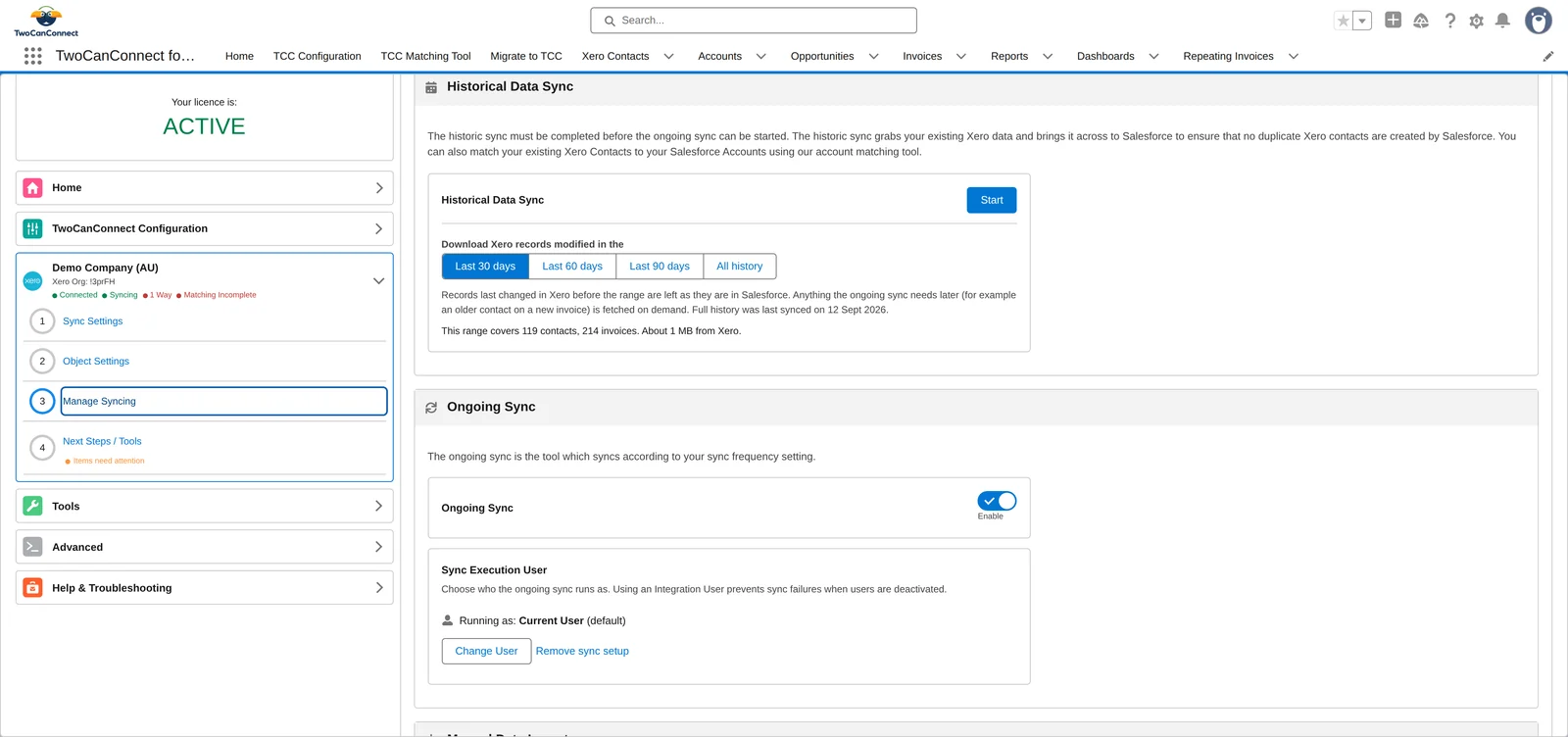This screenshot has width=1568, height=737.
Task: Open the TCC Matching Tool tab
Action: (425, 57)
